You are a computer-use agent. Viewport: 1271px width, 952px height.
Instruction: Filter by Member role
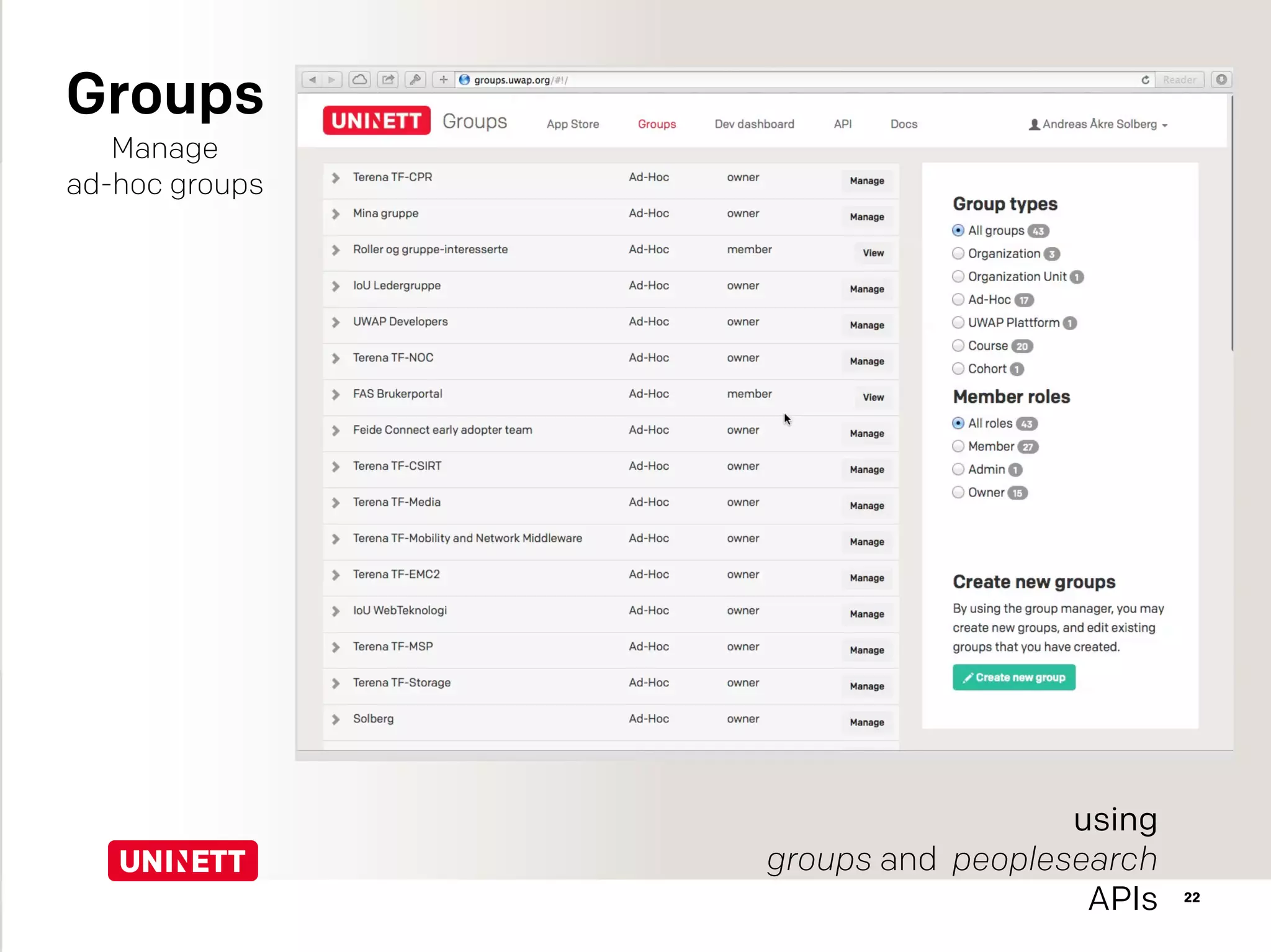pyautogui.click(x=958, y=446)
